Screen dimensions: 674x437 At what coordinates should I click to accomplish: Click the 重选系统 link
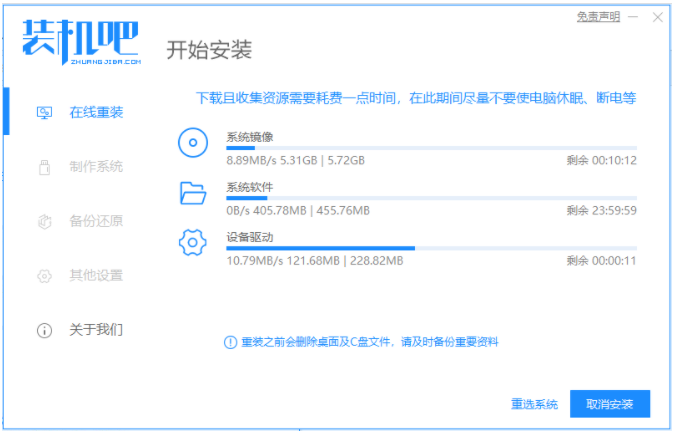point(533,404)
